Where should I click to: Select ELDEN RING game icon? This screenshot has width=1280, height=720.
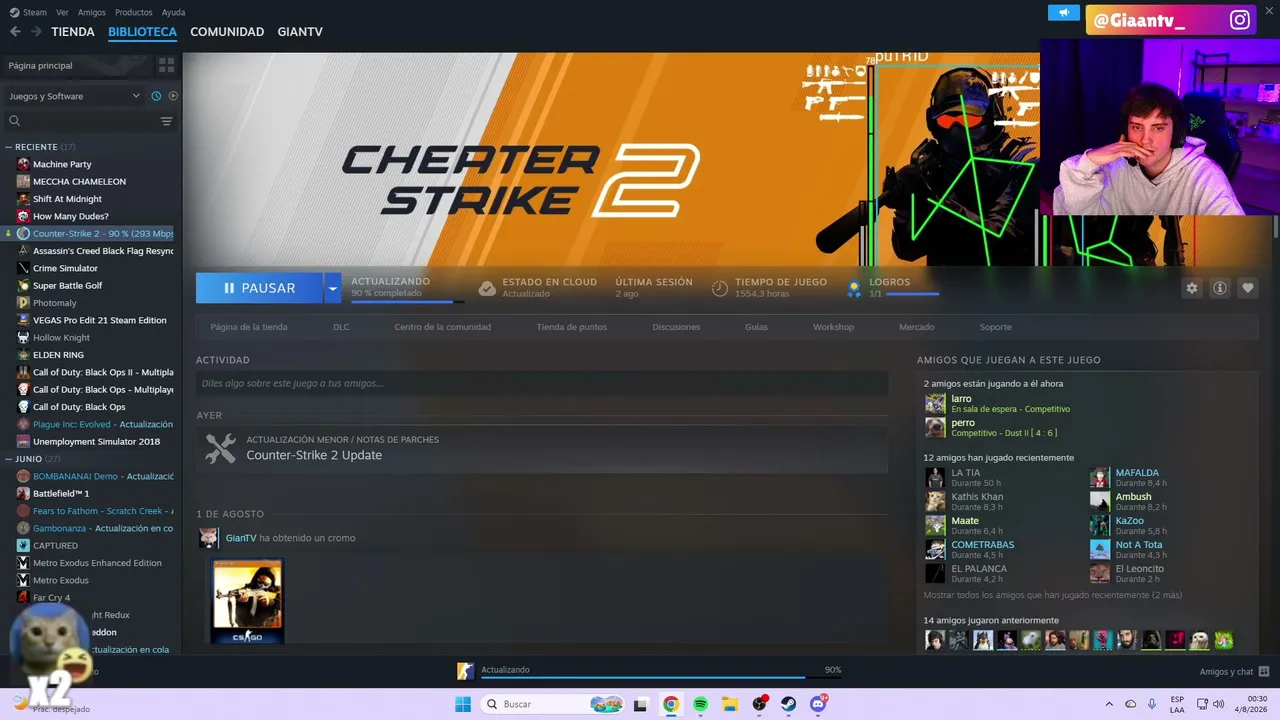tap(23, 355)
